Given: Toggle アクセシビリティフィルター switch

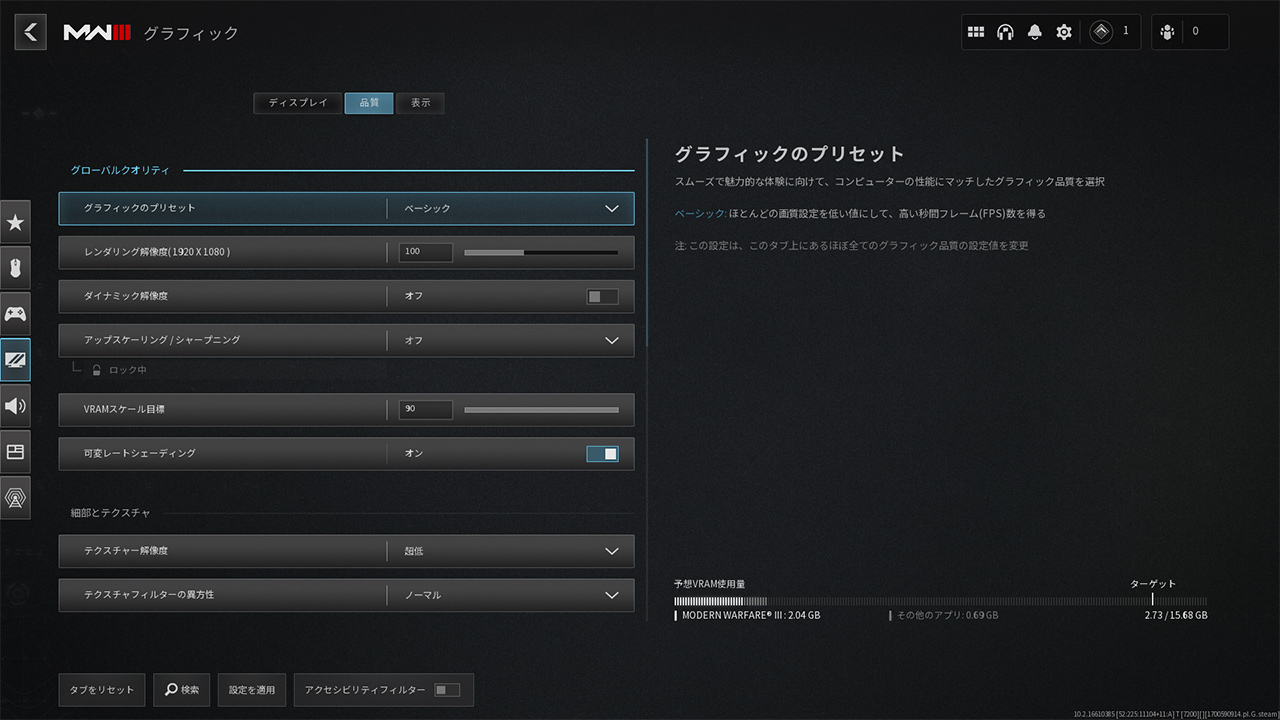Looking at the screenshot, I should [447, 690].
